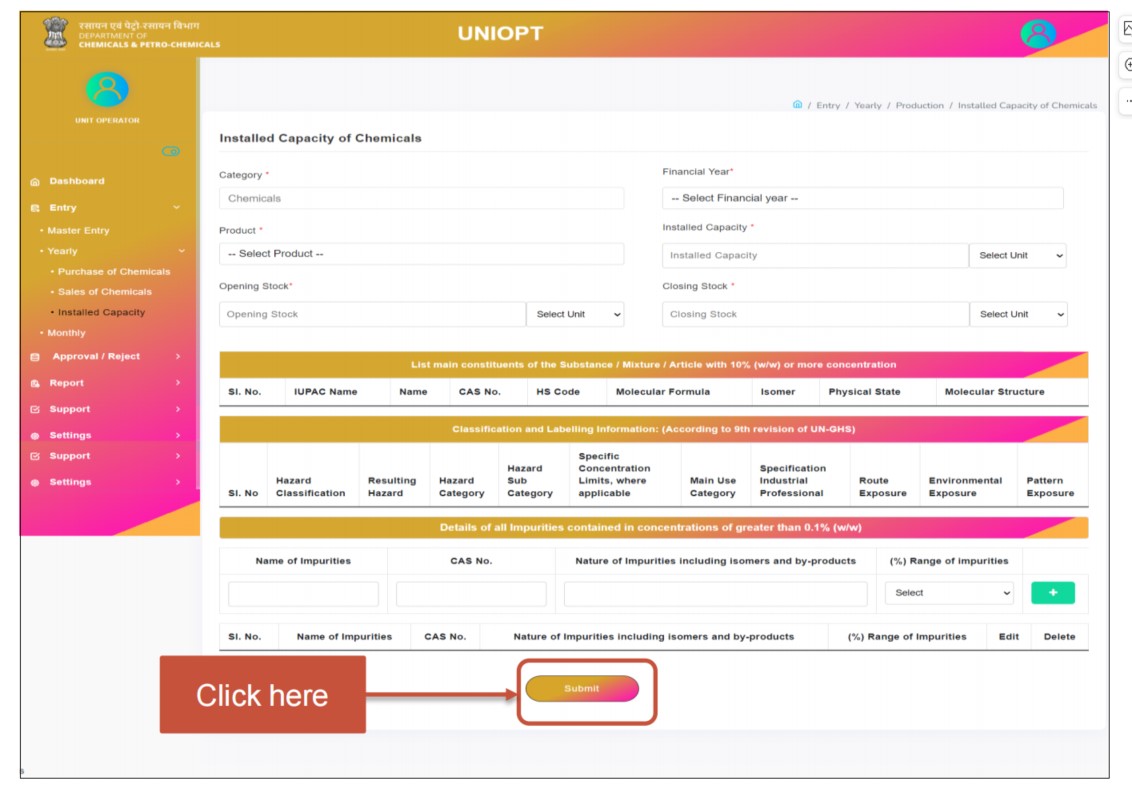Screen dimensions: 1132x787
Task: Click the Physical State column header
Action: [864, 391]
